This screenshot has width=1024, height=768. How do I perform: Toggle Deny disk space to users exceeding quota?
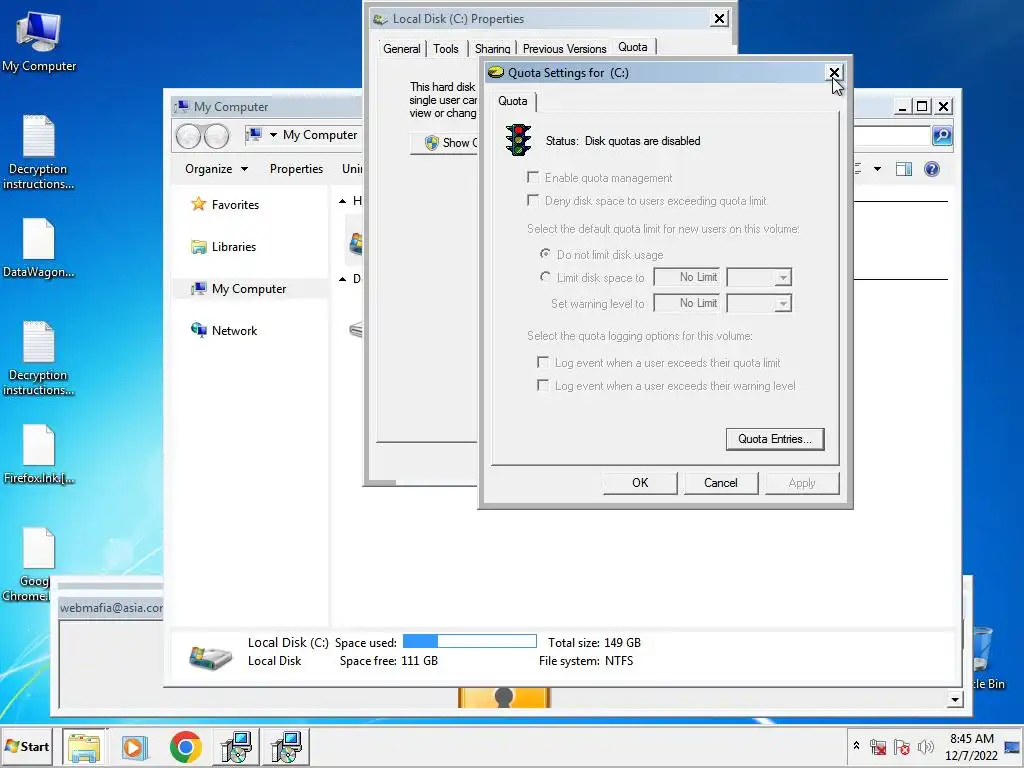point(533,200)
